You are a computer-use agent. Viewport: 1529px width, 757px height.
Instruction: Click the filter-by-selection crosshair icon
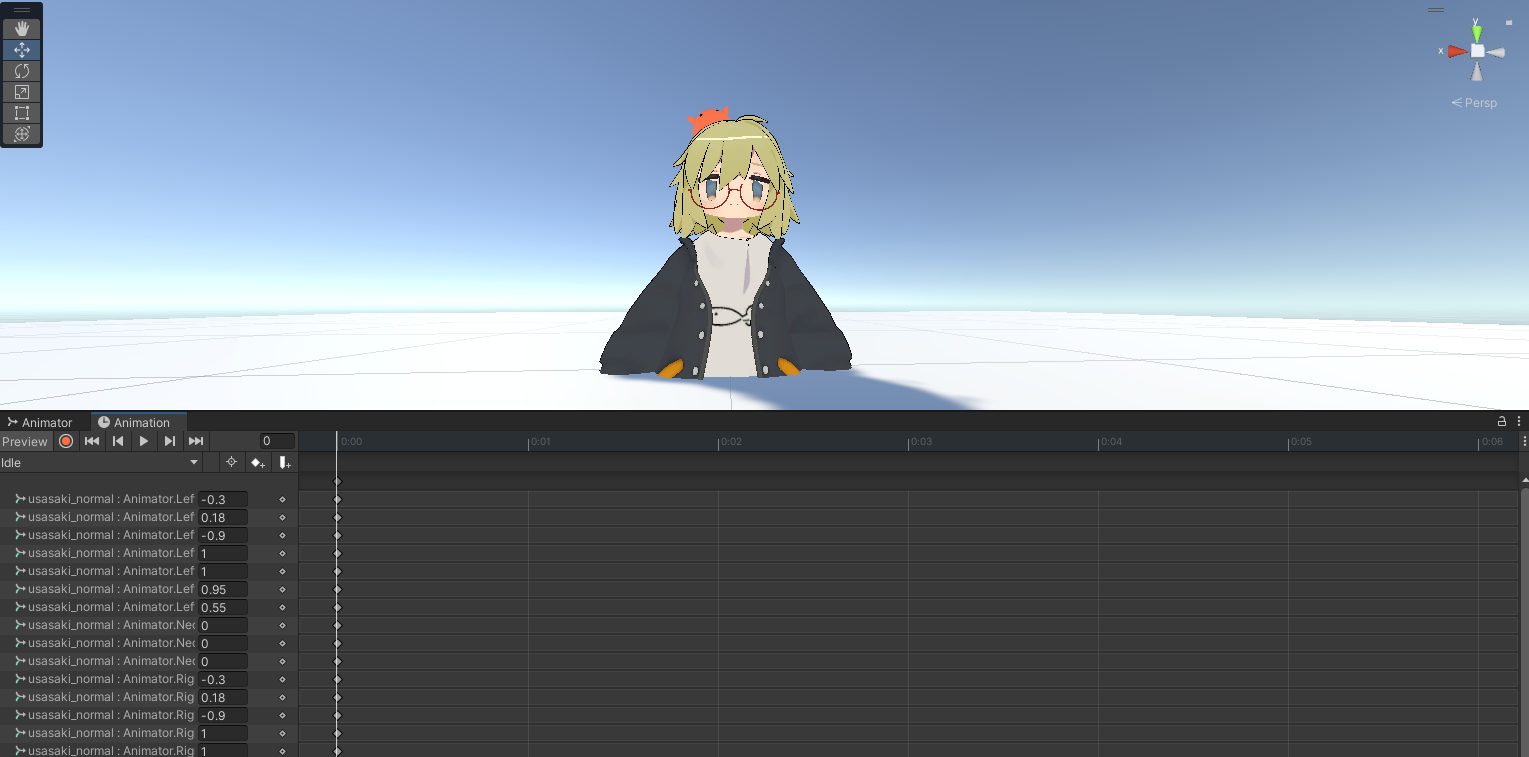pyautogui.click(x=231, y=461)
